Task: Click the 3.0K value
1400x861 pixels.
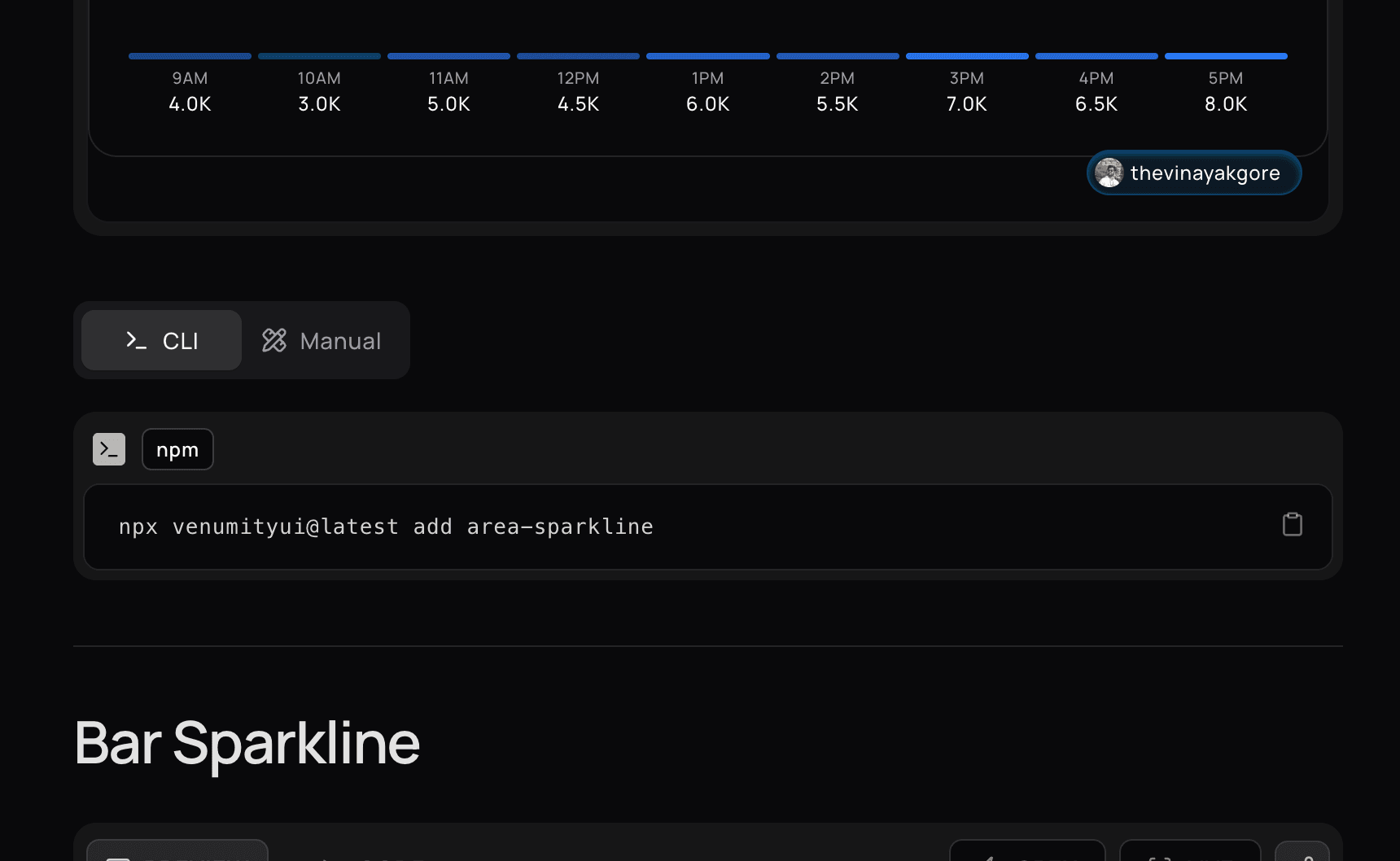Action: pos(319,104)
